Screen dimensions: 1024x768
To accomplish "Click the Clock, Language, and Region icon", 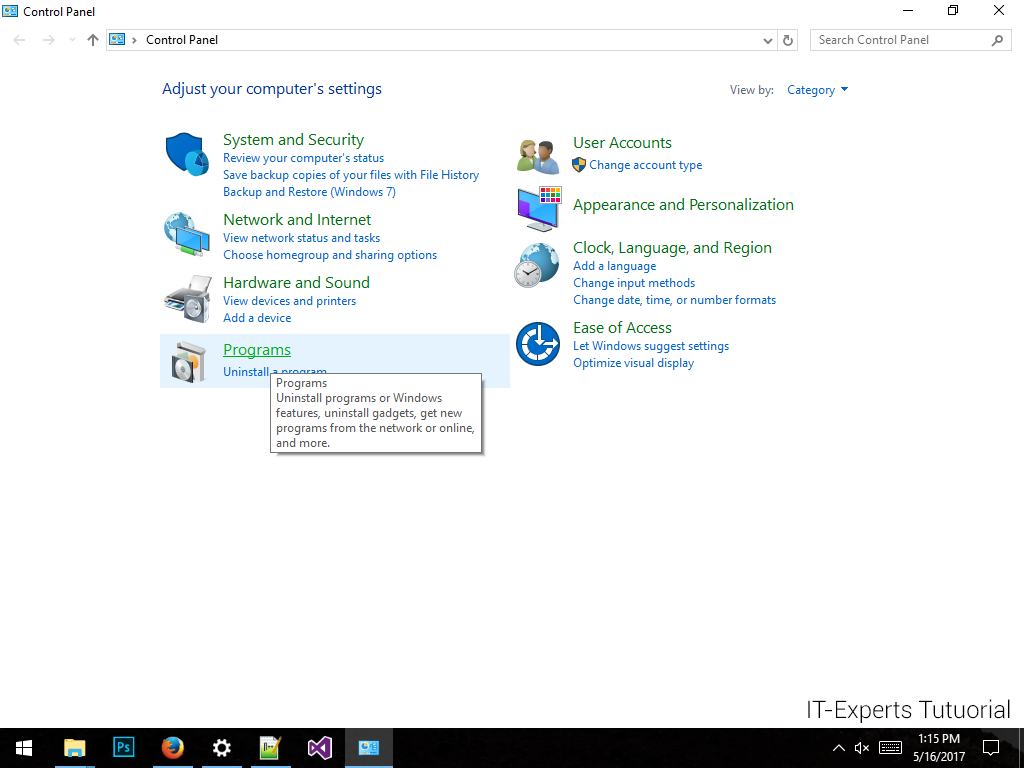I will click(x=538, y=265).
